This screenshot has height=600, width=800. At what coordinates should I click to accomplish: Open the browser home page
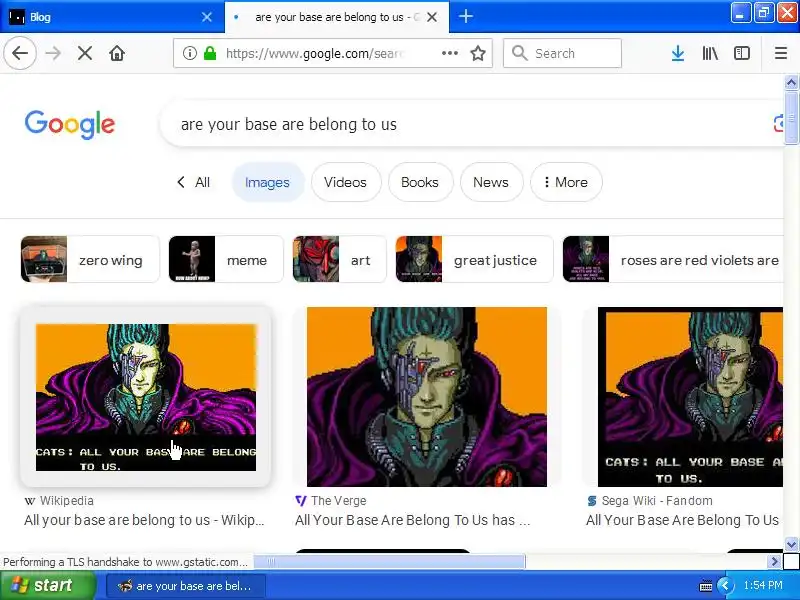[x=117, y=53]
